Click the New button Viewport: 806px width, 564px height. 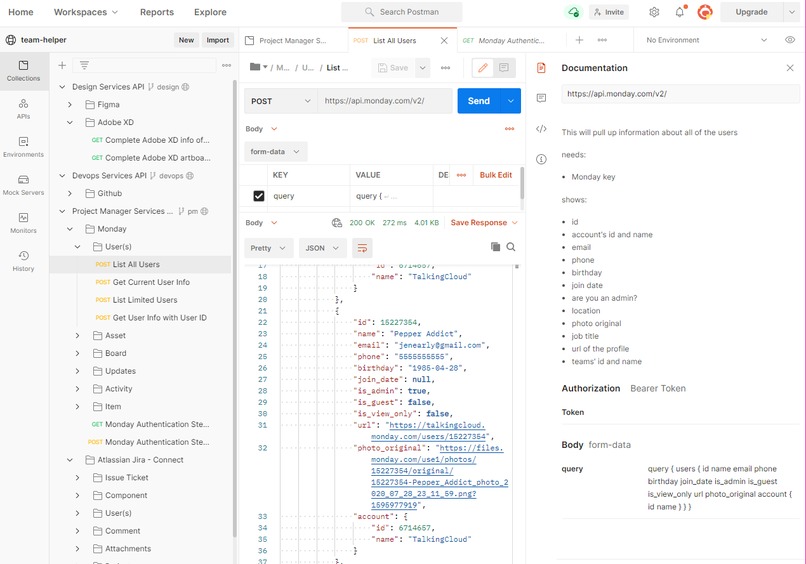[186, 40]
